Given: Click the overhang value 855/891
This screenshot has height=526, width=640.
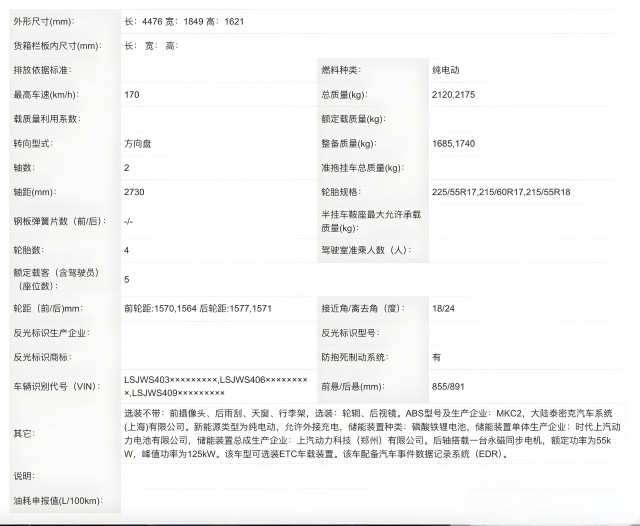Looking at the screenshot, I should point(448,386).
